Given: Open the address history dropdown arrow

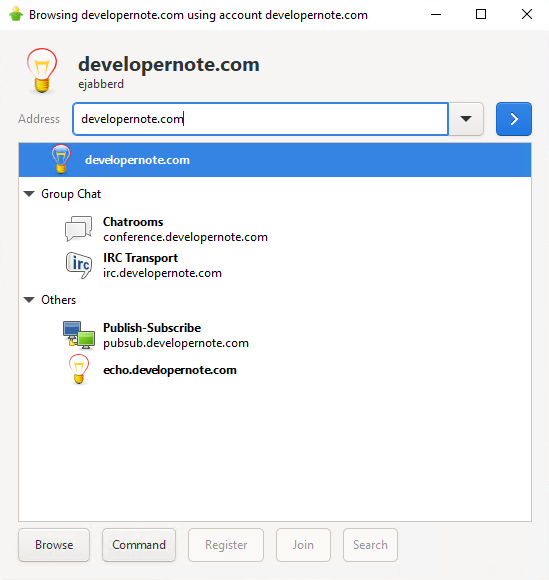Looking at the screenshot, I should tap(466, 119).
